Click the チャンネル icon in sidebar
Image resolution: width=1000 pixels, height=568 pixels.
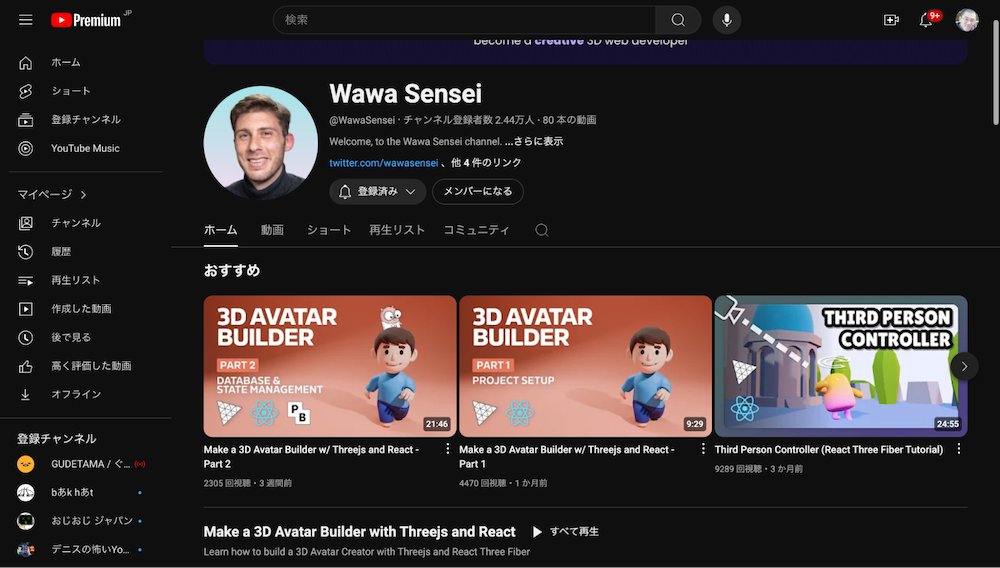click(x=26, y=223)
